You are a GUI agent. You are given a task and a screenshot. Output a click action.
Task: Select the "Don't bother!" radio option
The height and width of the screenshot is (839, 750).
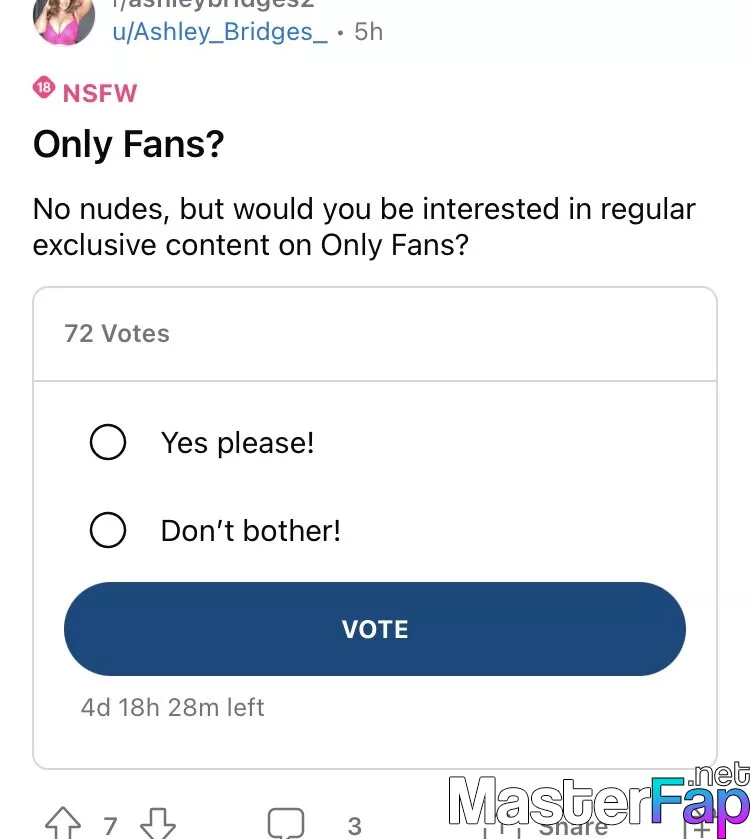pyautogui.click(x=108, y=530)
